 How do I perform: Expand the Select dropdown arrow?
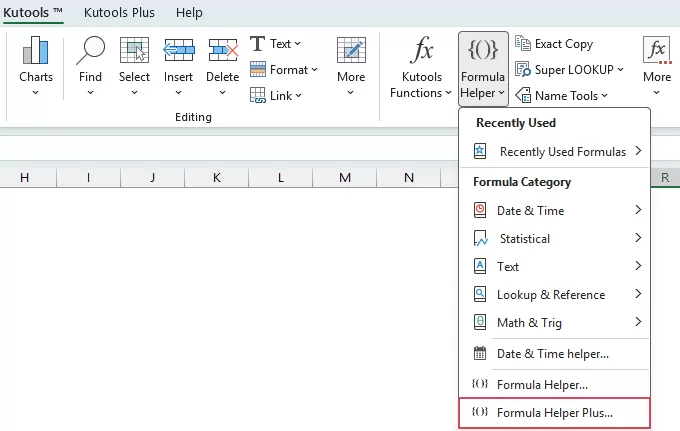coord(134,92)
